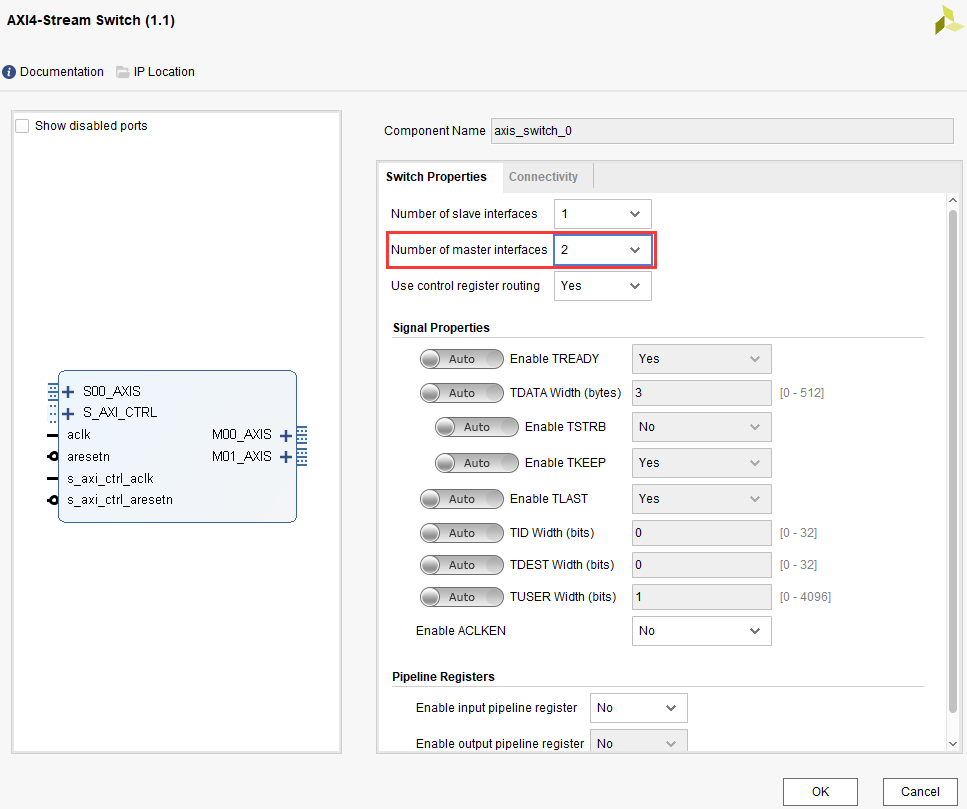Switch to the Connectivity tab

543,177
